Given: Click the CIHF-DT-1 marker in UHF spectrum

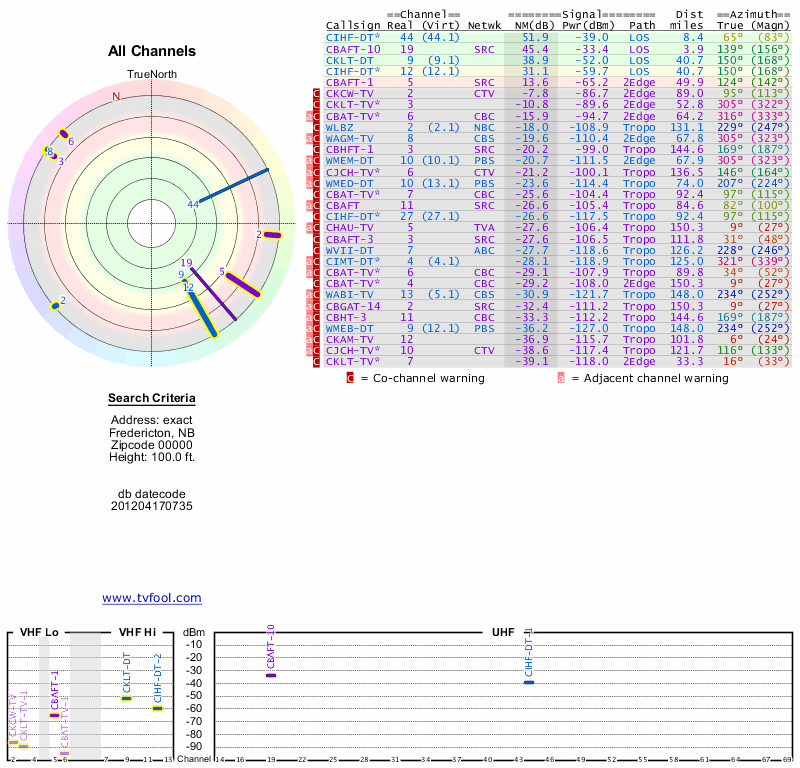Looking at the screenshot, I should 529,681.
